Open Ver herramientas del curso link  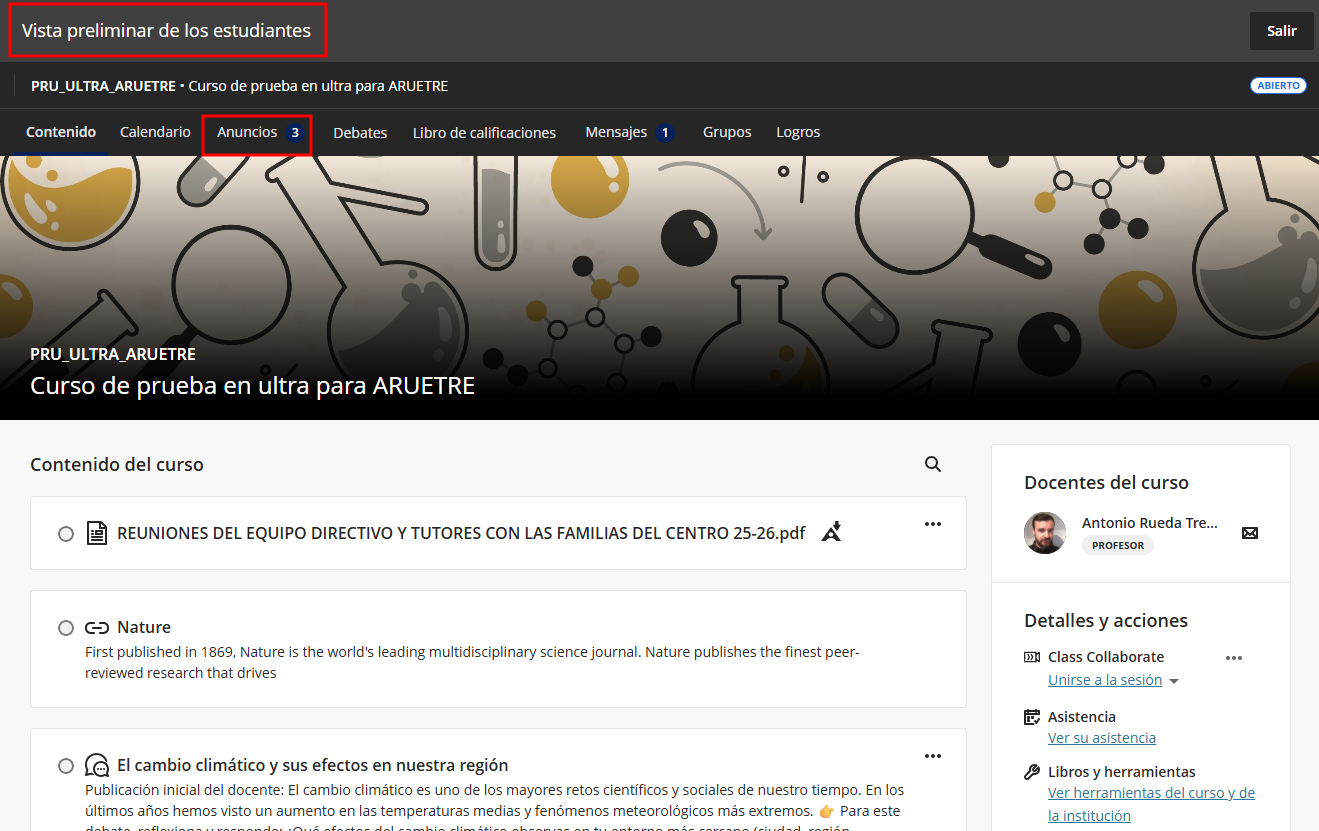(1151, 793)
